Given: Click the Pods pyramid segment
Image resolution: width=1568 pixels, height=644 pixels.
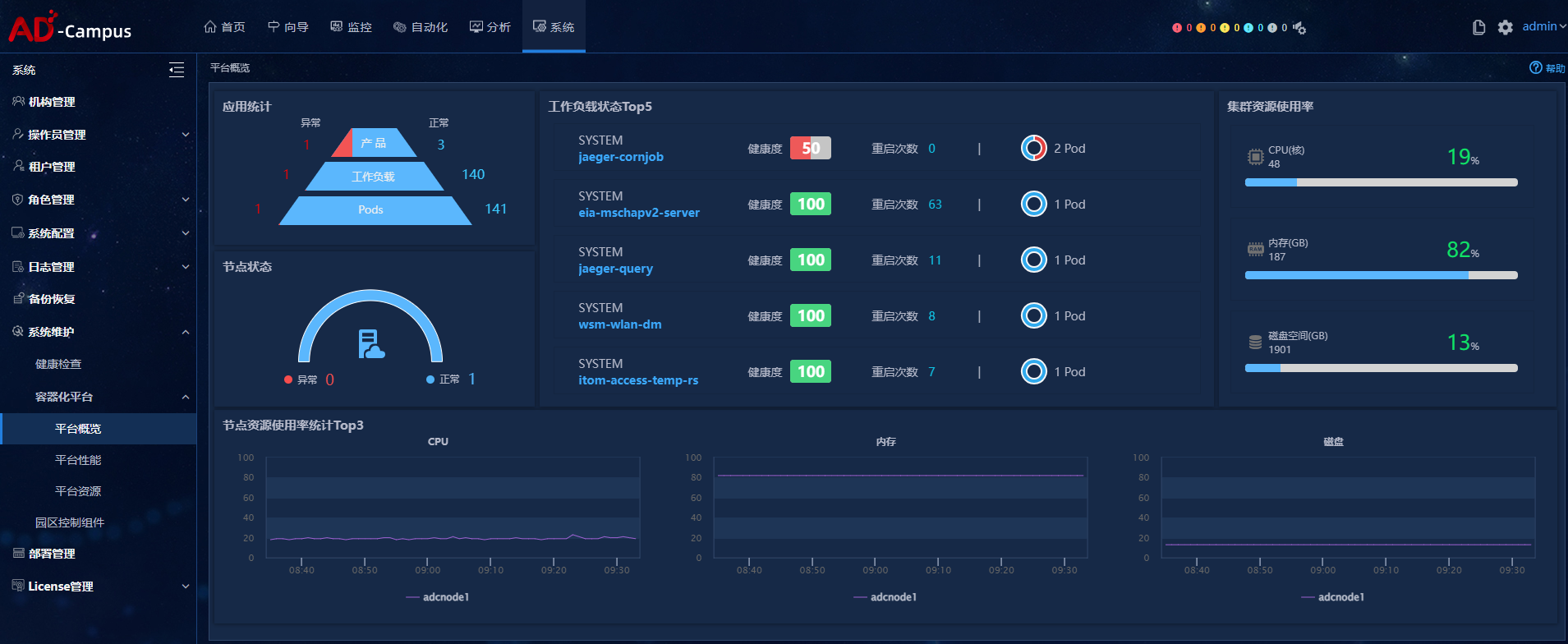Looking at the screenshot, I should pyautogui.click(x=375, y=210).
